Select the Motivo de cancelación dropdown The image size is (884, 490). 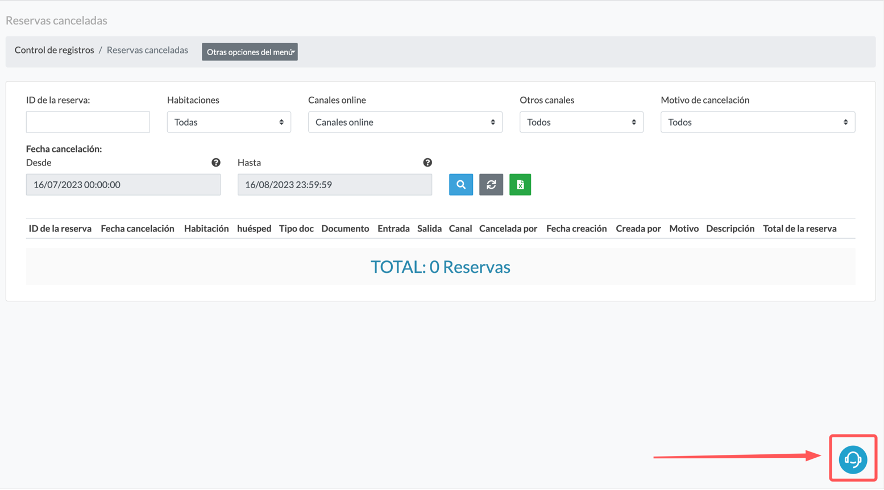(x=758, y=122)
